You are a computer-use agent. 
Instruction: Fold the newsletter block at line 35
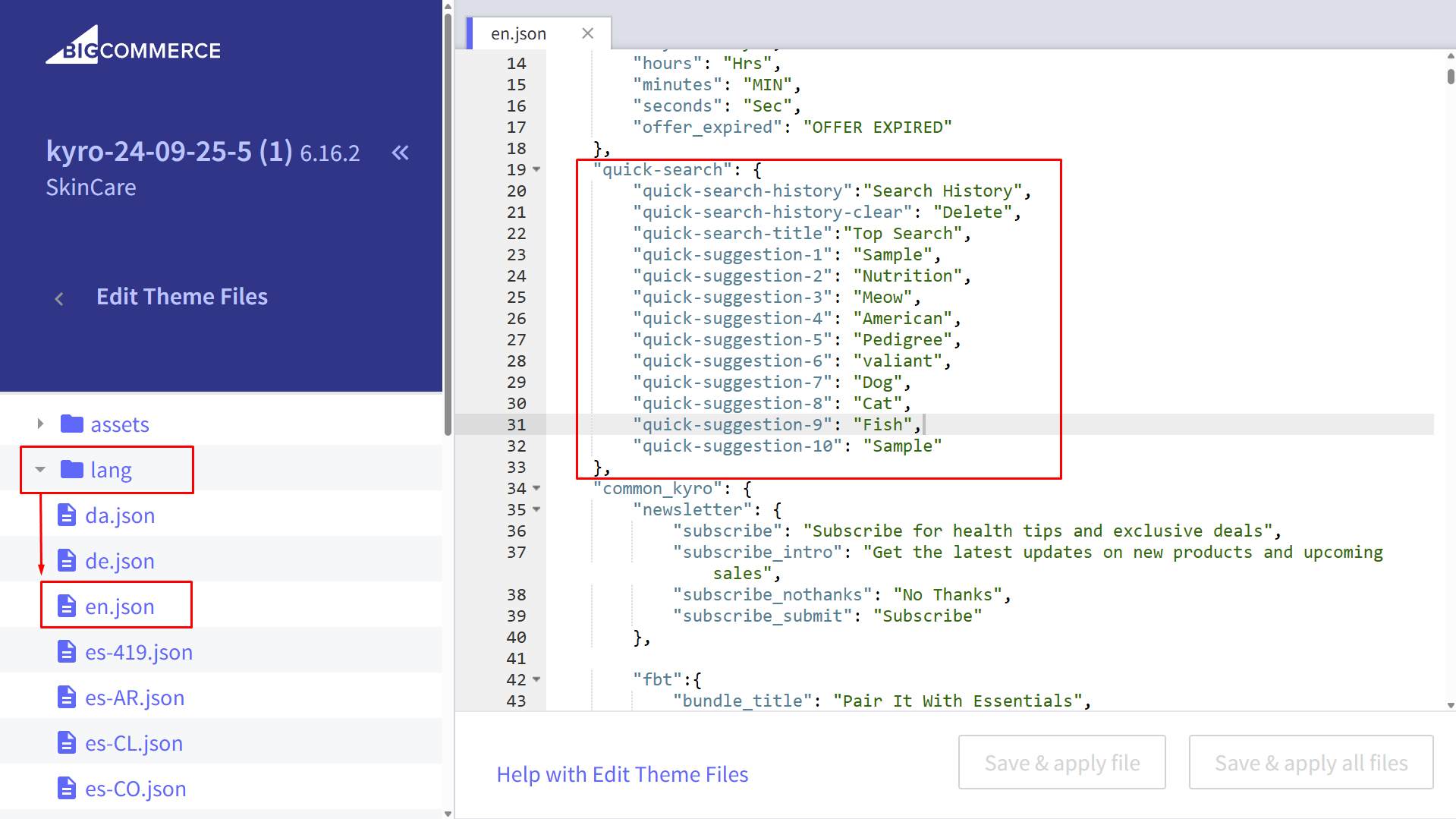point(537,509)
